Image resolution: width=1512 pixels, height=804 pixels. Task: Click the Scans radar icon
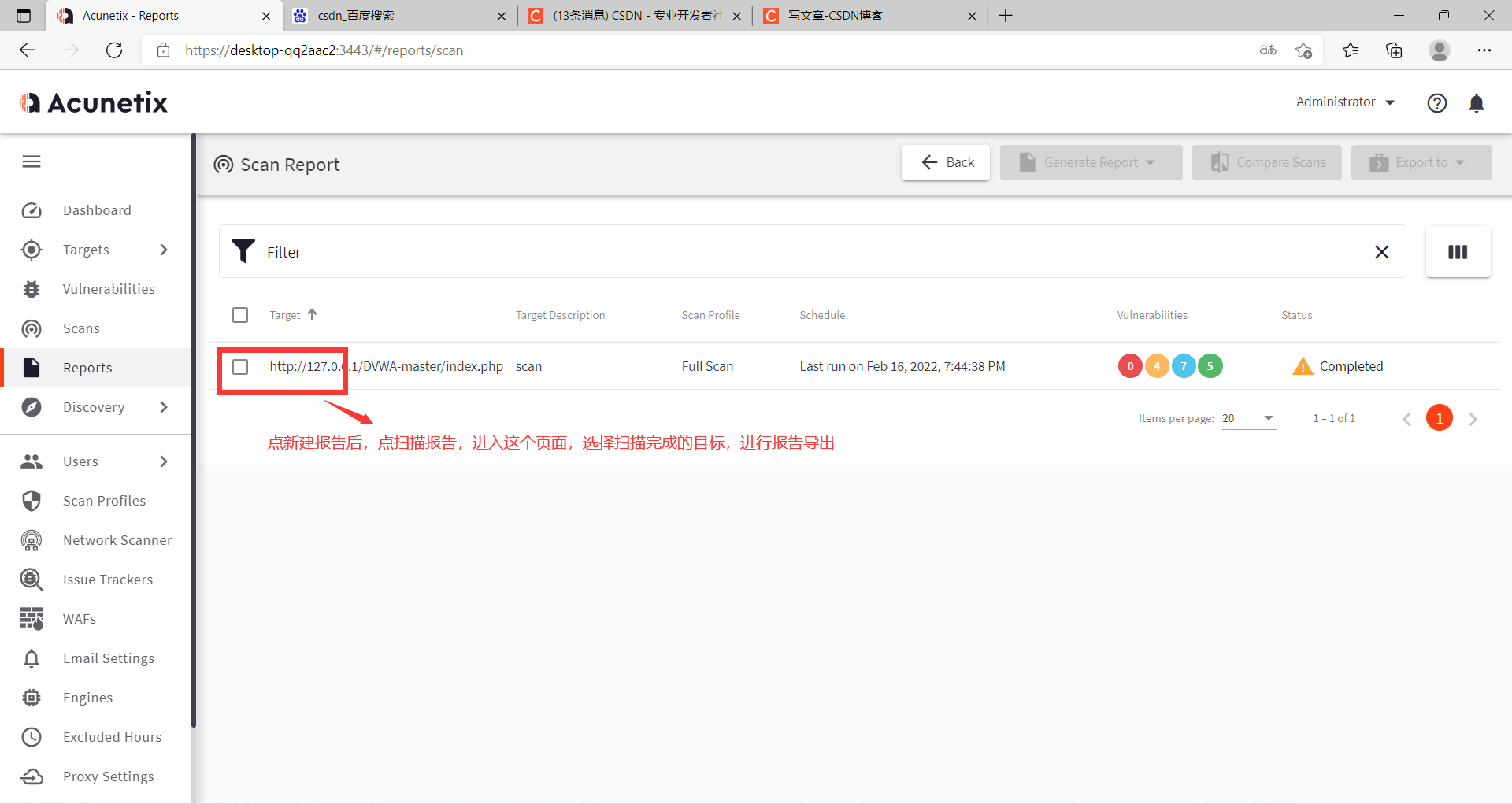pyautogui.click(x=31, y=328)
